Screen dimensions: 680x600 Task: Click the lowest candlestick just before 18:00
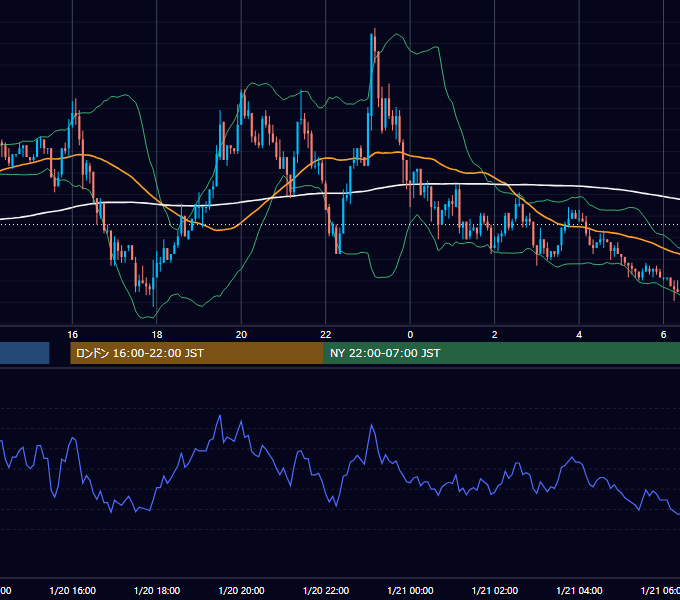(x=154, y=282)
